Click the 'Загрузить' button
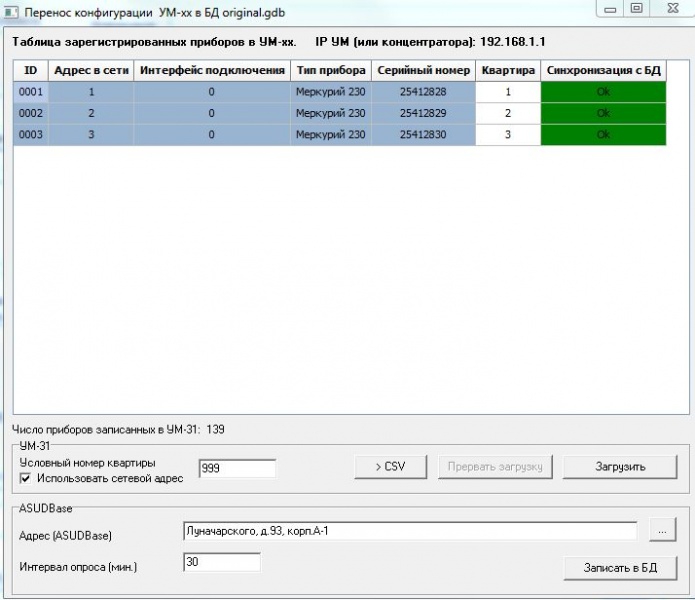 620,467
